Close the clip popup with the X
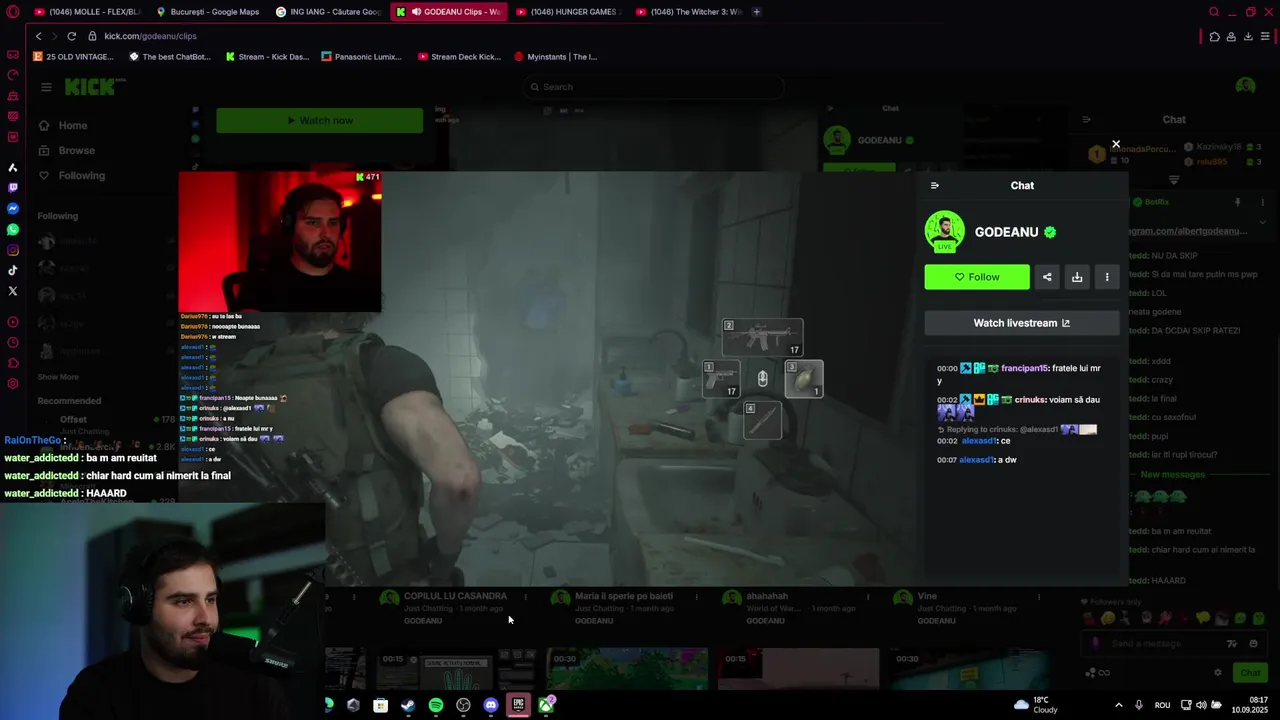Image resolution: width=1280 pixels, height=720 pixels. point(1116,144)
